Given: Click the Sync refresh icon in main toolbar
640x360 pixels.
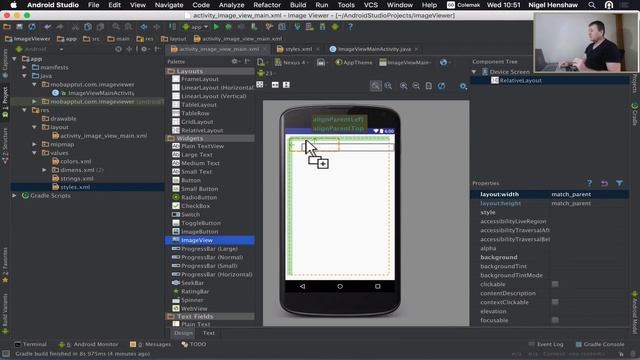Looking at the screenshot, I should (32, 27).
